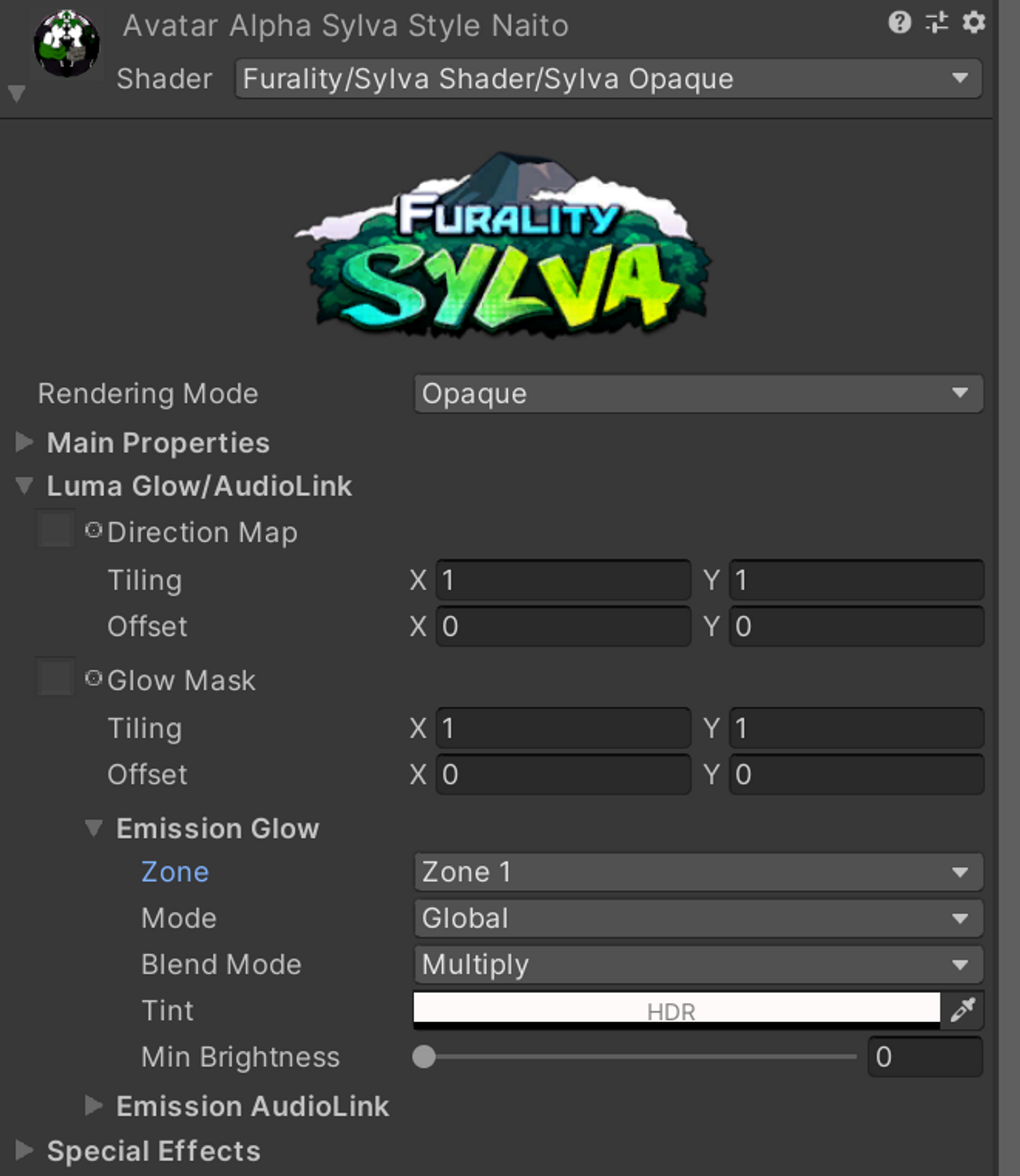Click the Glow Mask Offset X field
Screen dimensions: 1020x1176
pos(563,775)
